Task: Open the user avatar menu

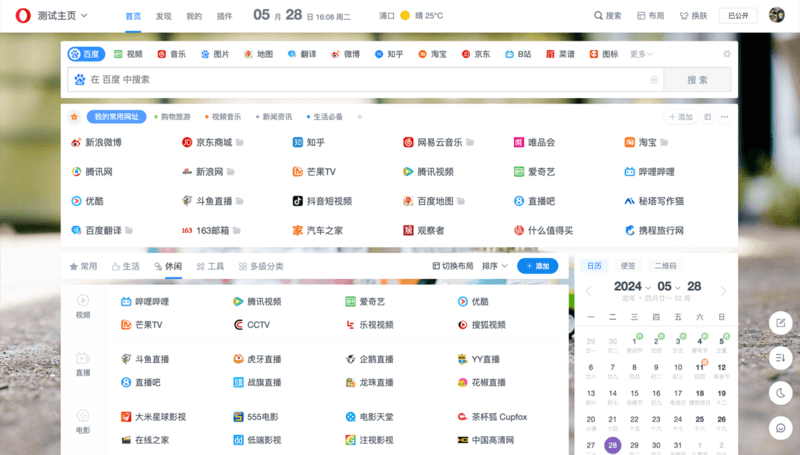Action: click(777, 15)
